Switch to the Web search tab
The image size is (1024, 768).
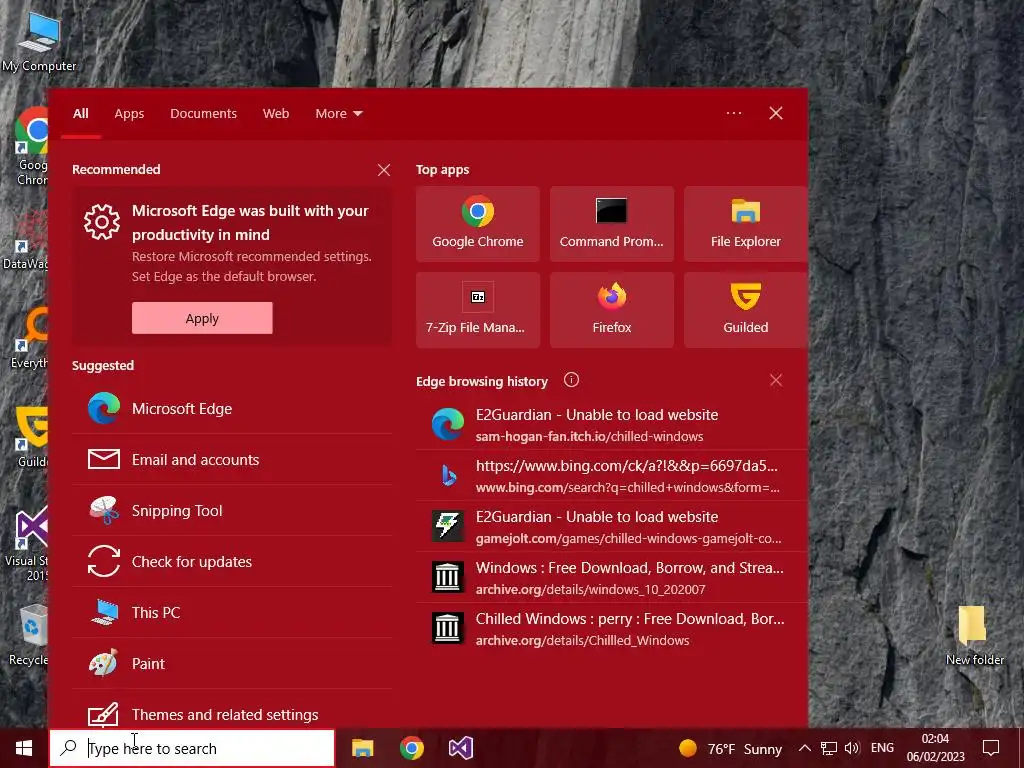pyautogui.click(x=276, y=114)
